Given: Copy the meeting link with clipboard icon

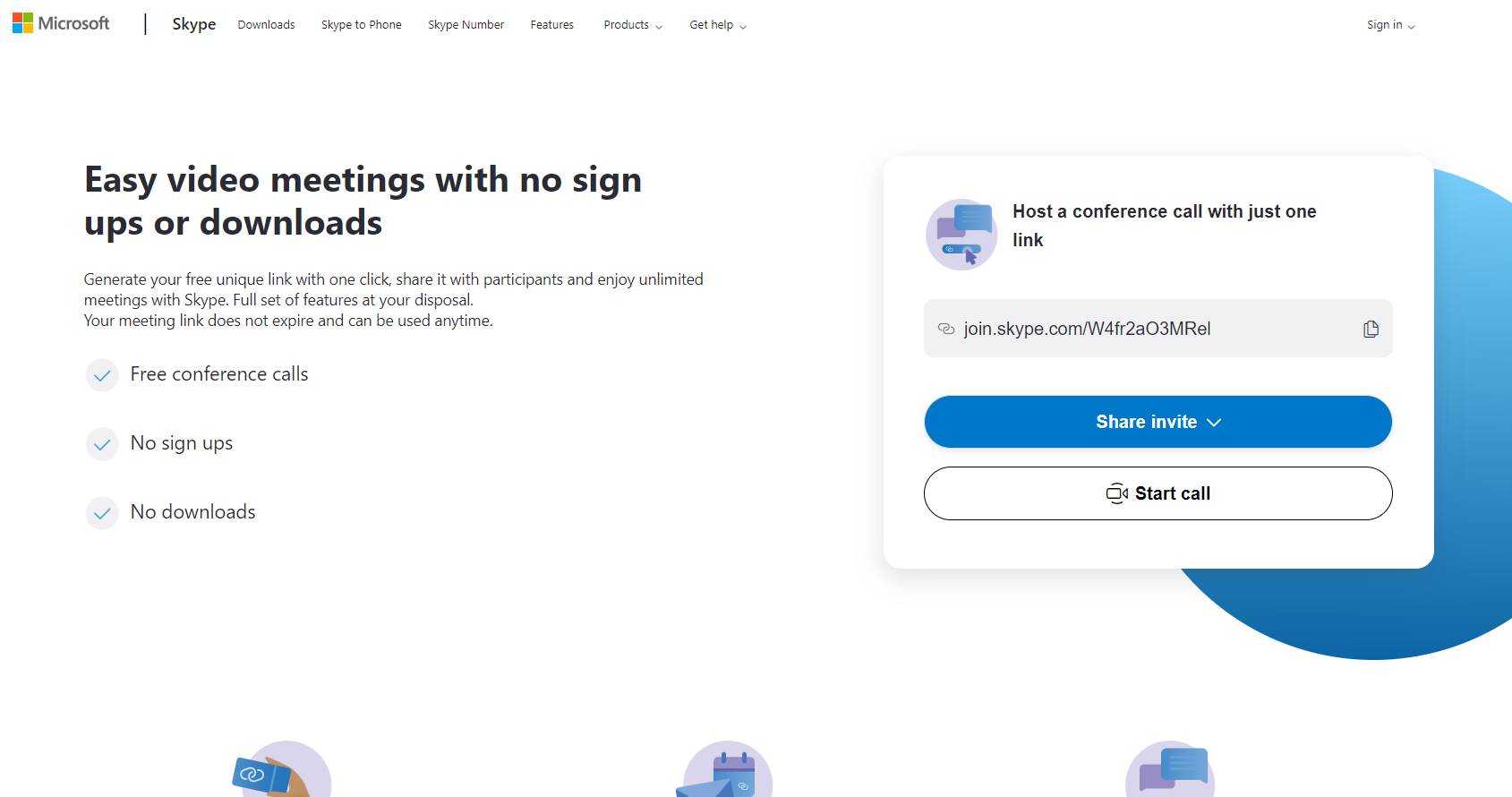Looking at the screenshot, I should [x=1371, y=329].
